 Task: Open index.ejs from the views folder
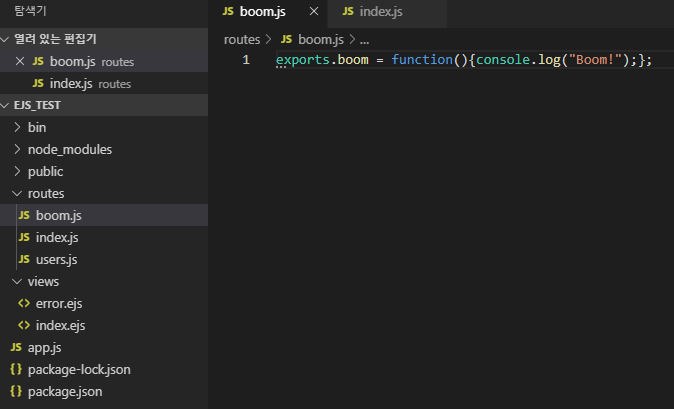[x=60, y=325]
